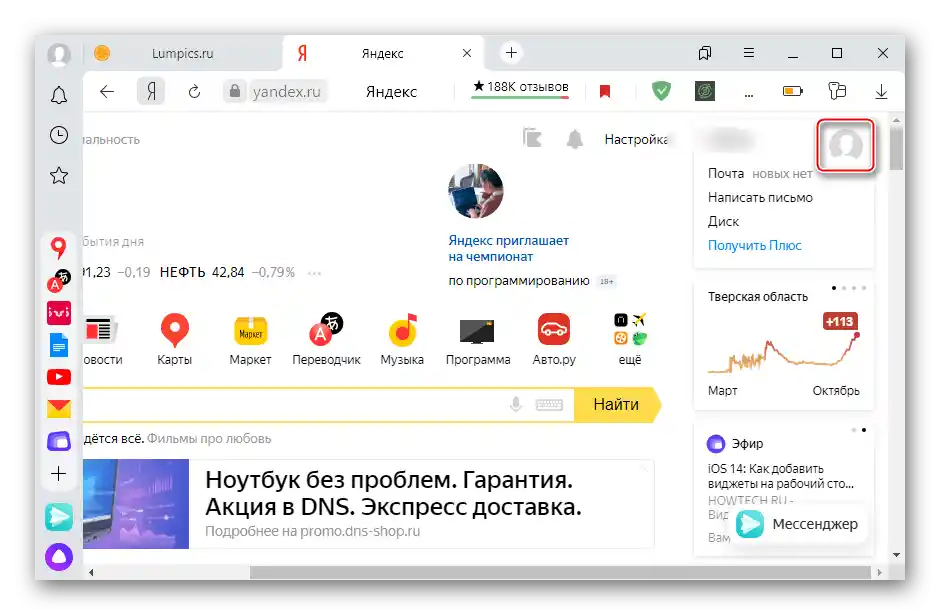Open Yandex Maps from the service shortcuts

pos(175,330)
